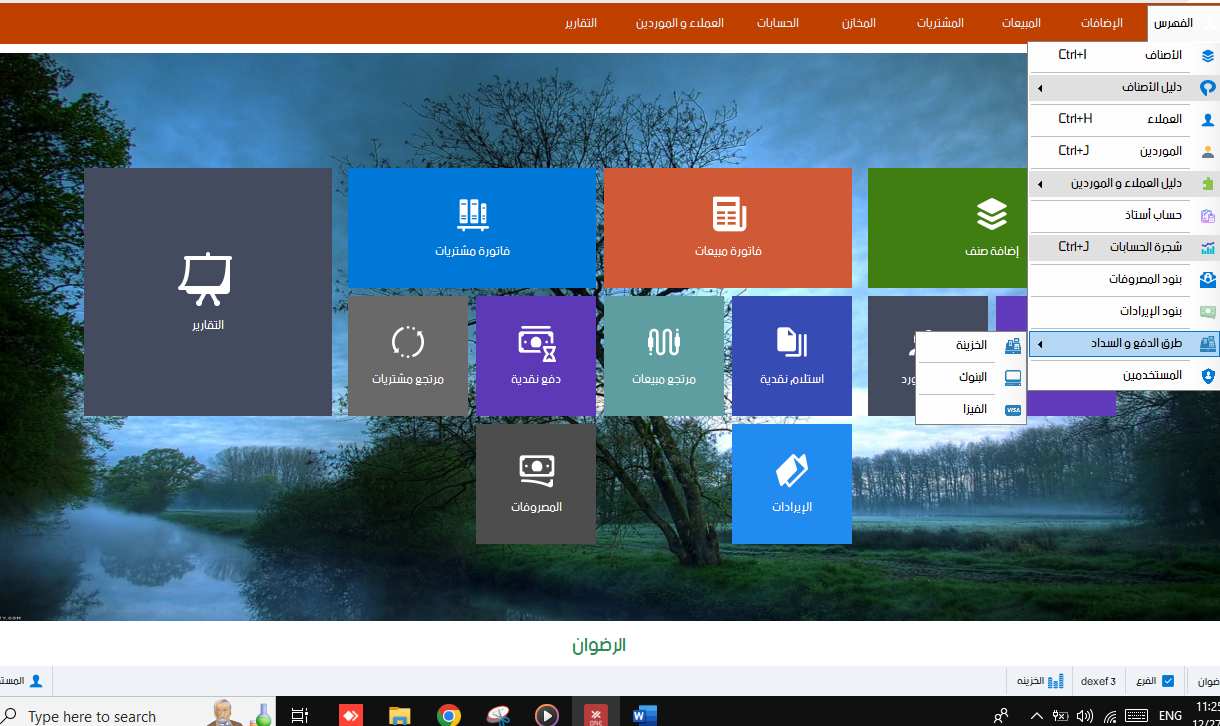
Task: Open Google Chrome from the taskbar
Action: point(449,714)
